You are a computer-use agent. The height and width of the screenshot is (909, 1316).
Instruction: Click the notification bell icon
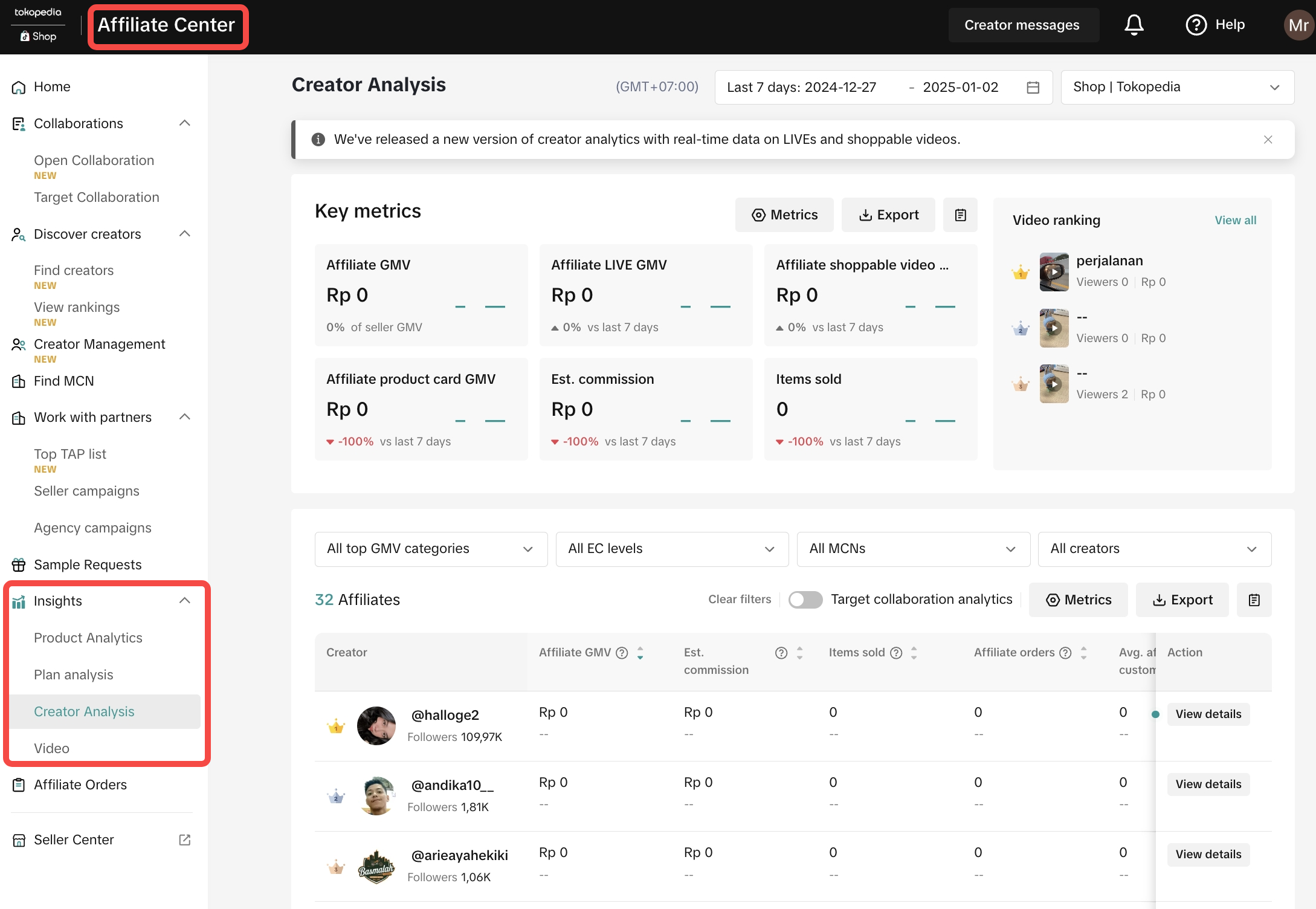click(1134, 25)
